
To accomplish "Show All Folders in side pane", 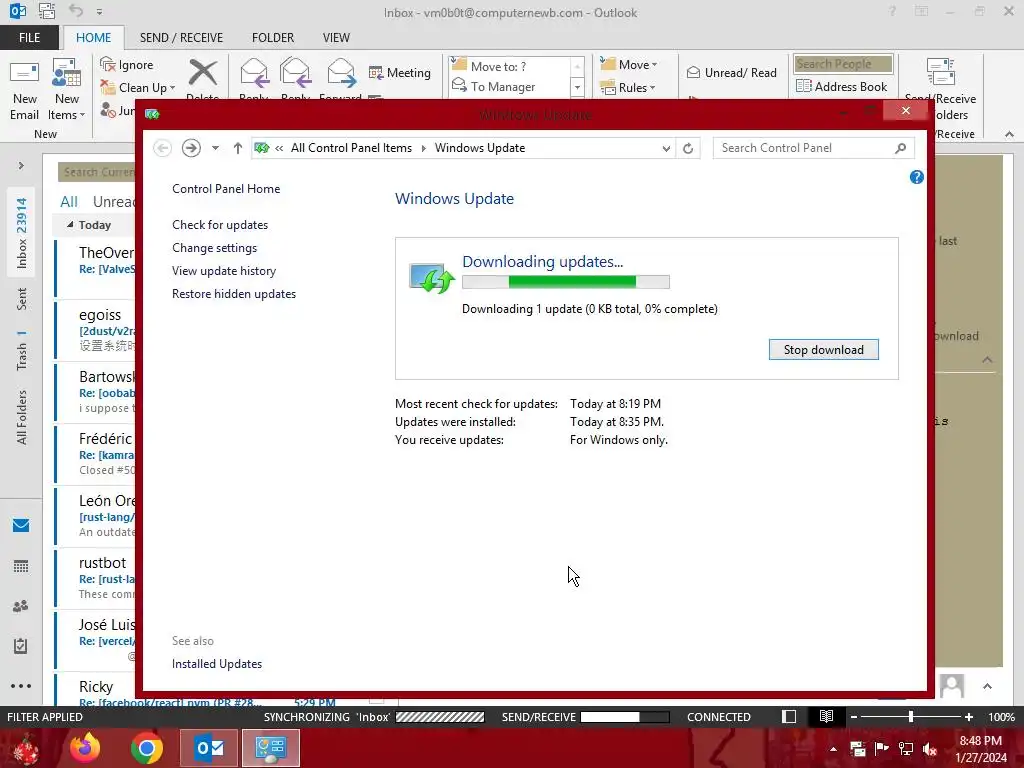I will 22,417.
